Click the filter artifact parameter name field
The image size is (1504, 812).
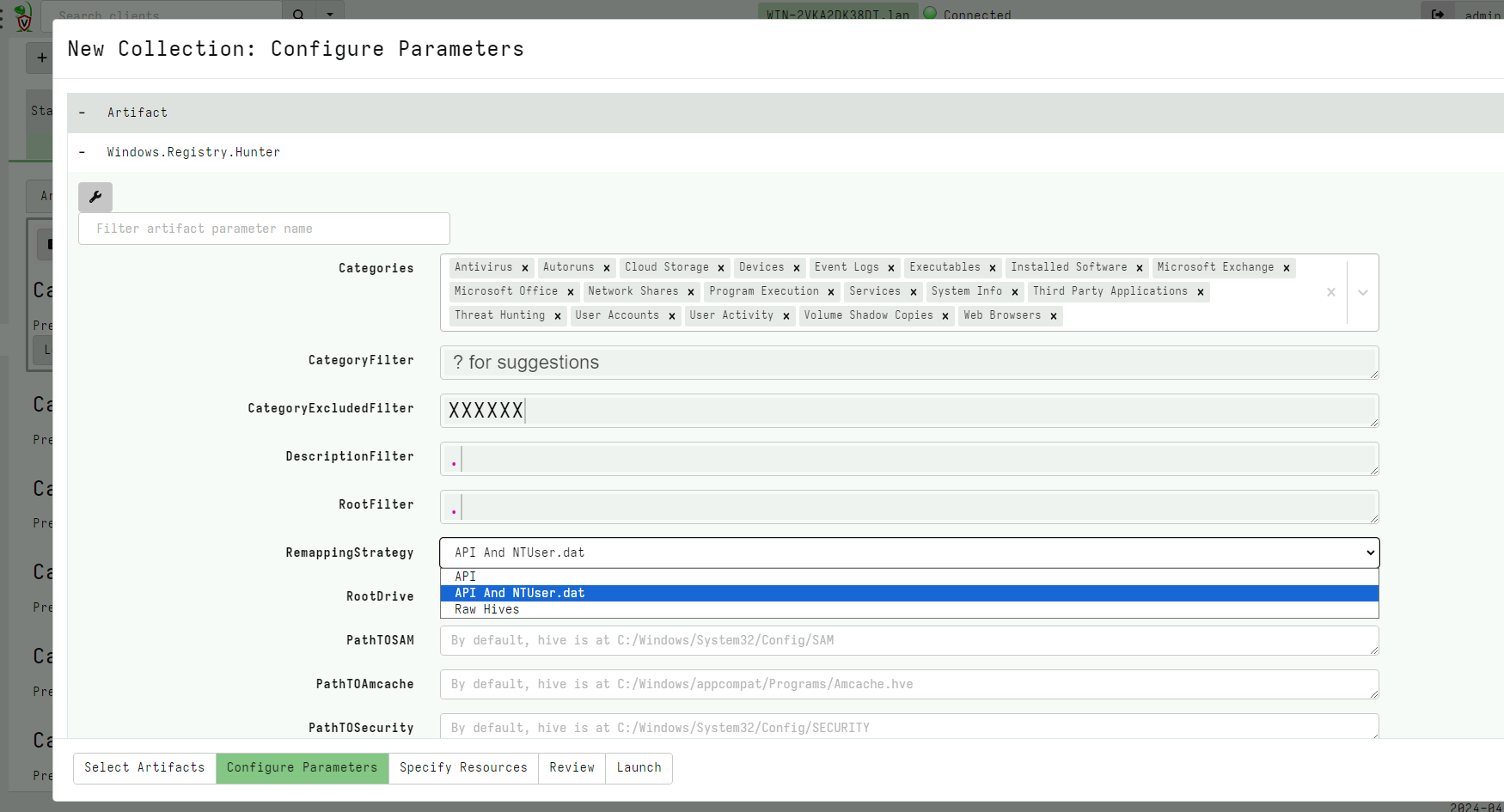[264, 229]
